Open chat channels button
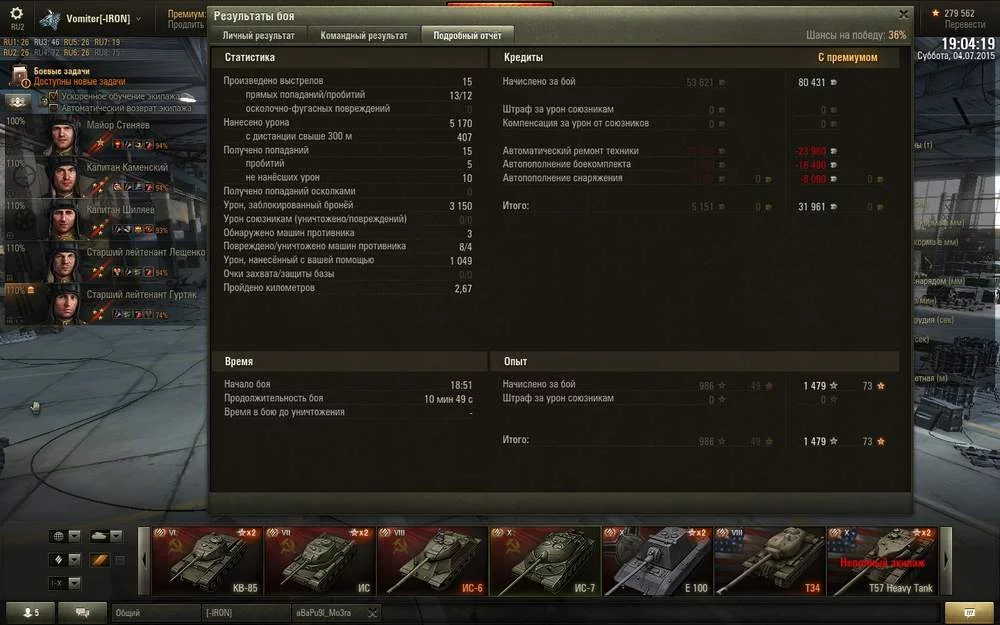 pyautogui.click(x=82, y=612)
